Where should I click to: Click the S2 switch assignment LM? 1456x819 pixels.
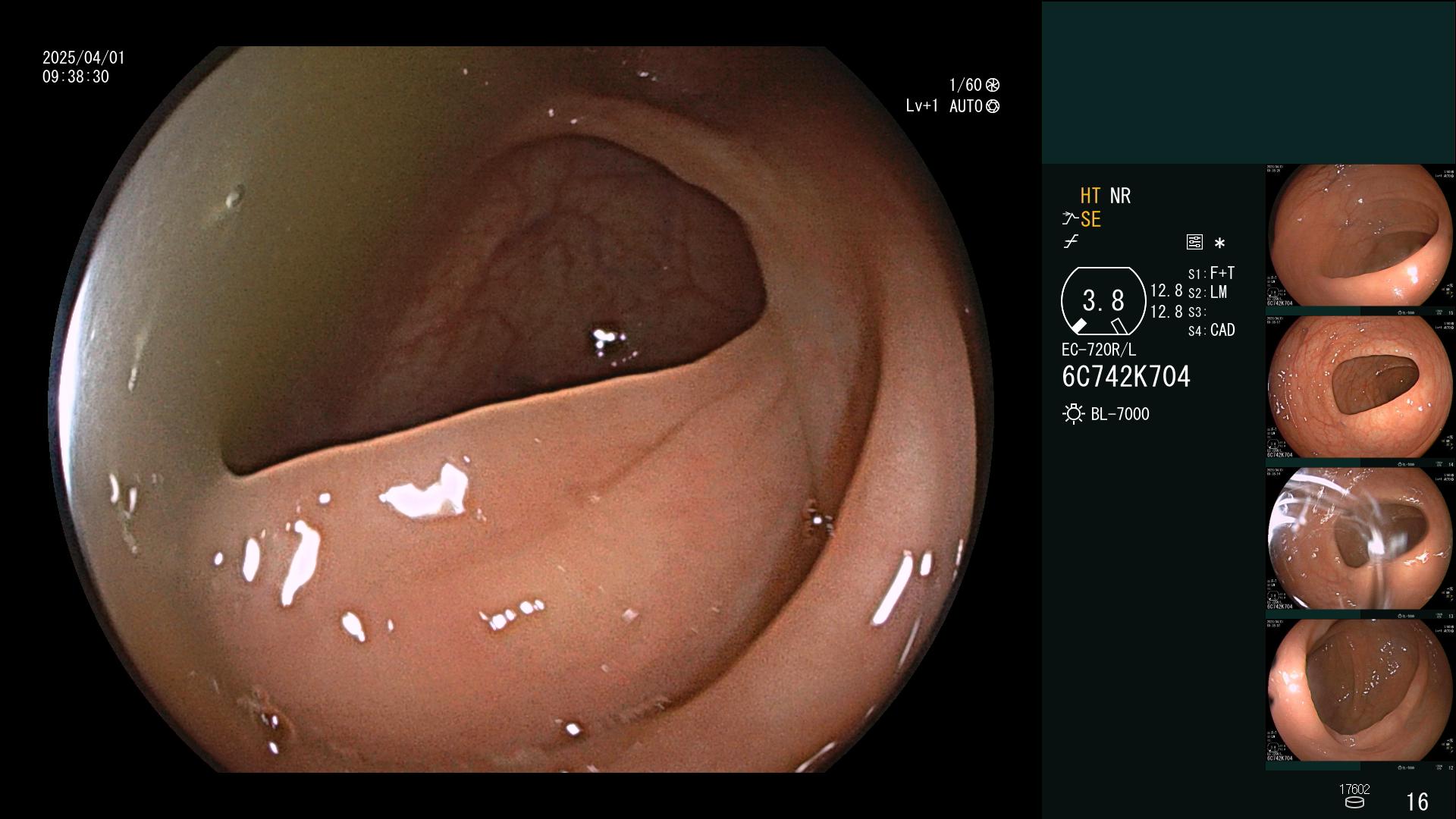click(1207, 293)
